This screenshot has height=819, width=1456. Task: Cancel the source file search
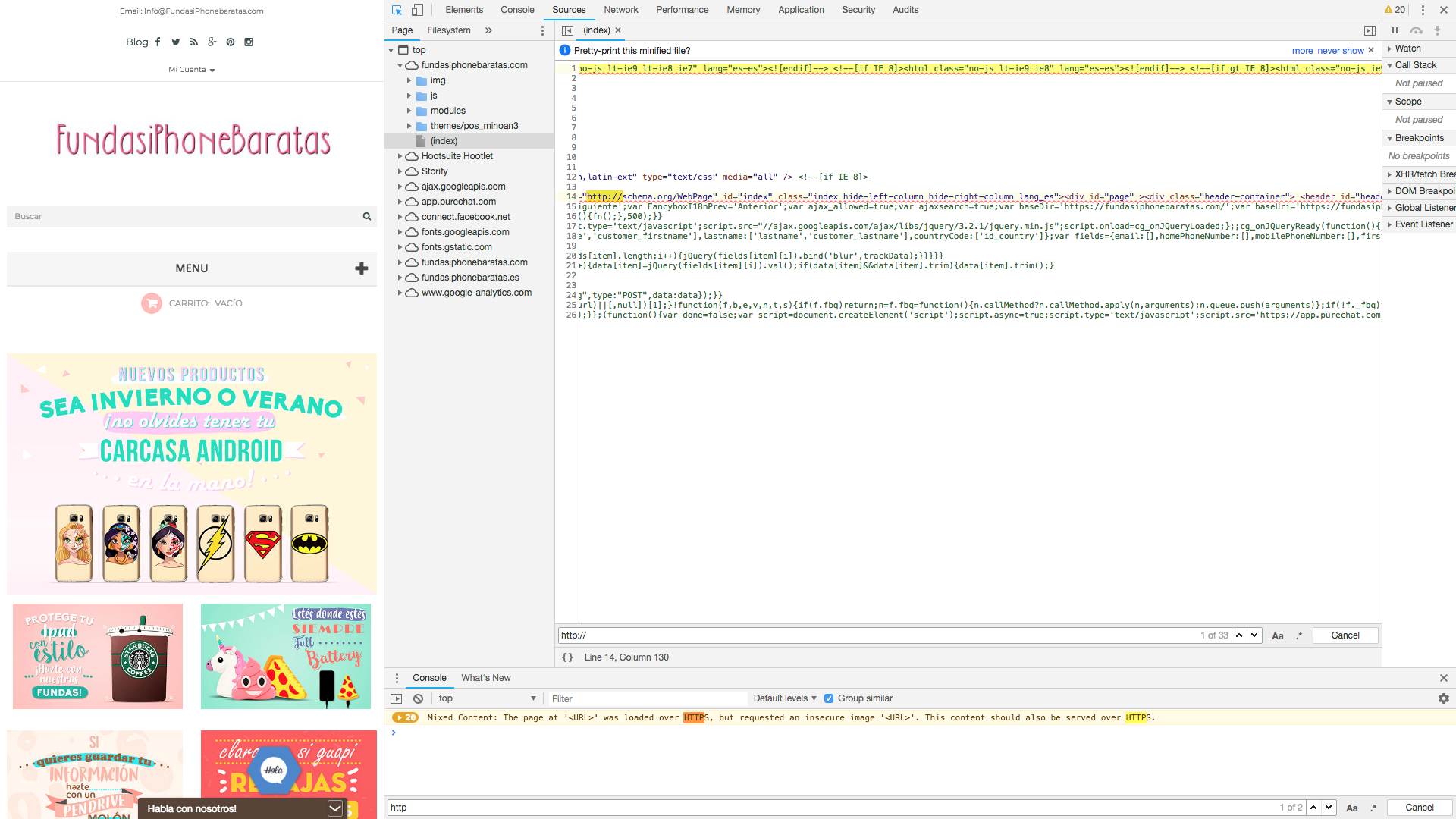(x=1345, y=635)
